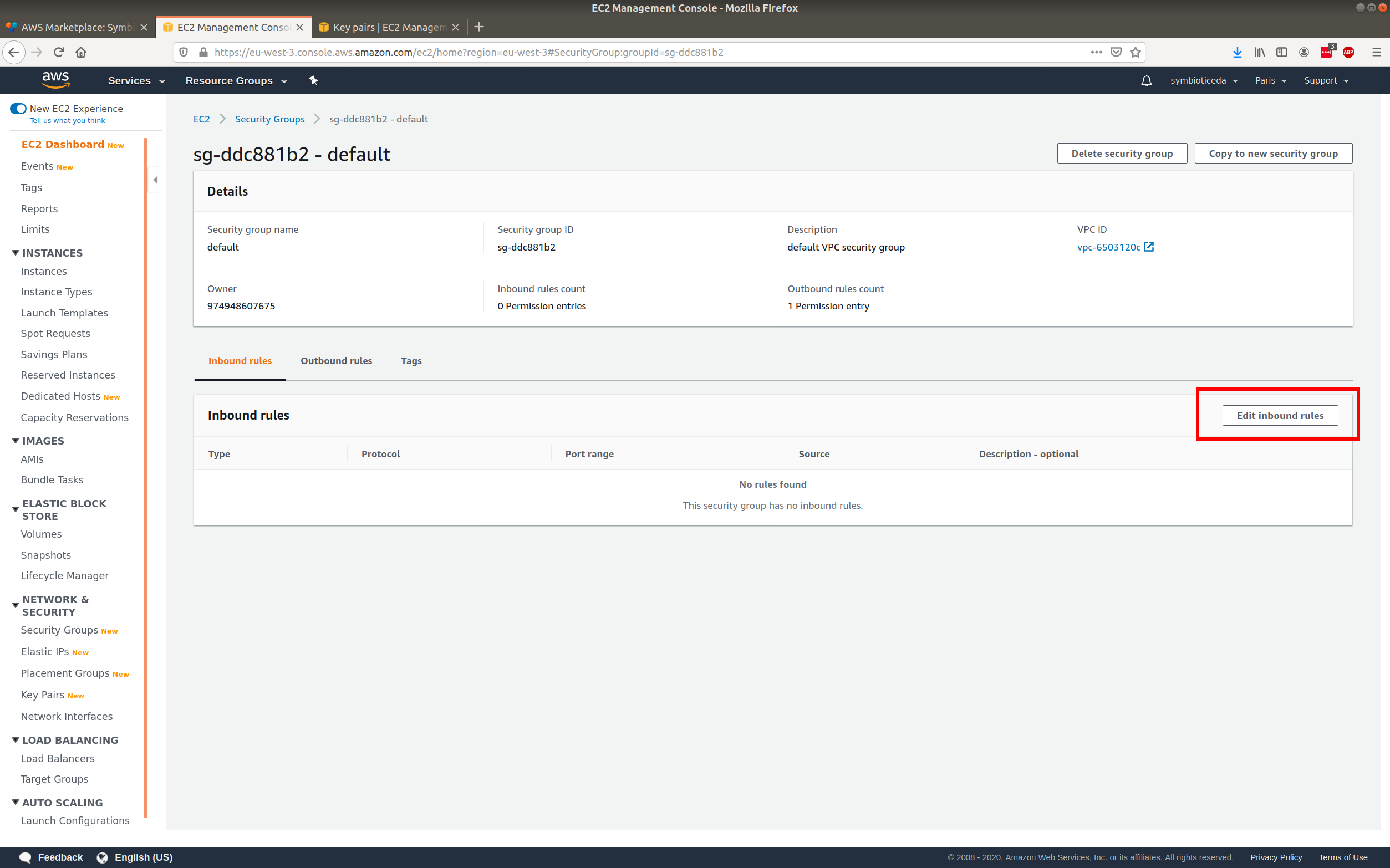Image resolution: width=1390 pixels, height=868 pixels.
Task: Open the Paris region dropdown
Action: pos(1270,81)
